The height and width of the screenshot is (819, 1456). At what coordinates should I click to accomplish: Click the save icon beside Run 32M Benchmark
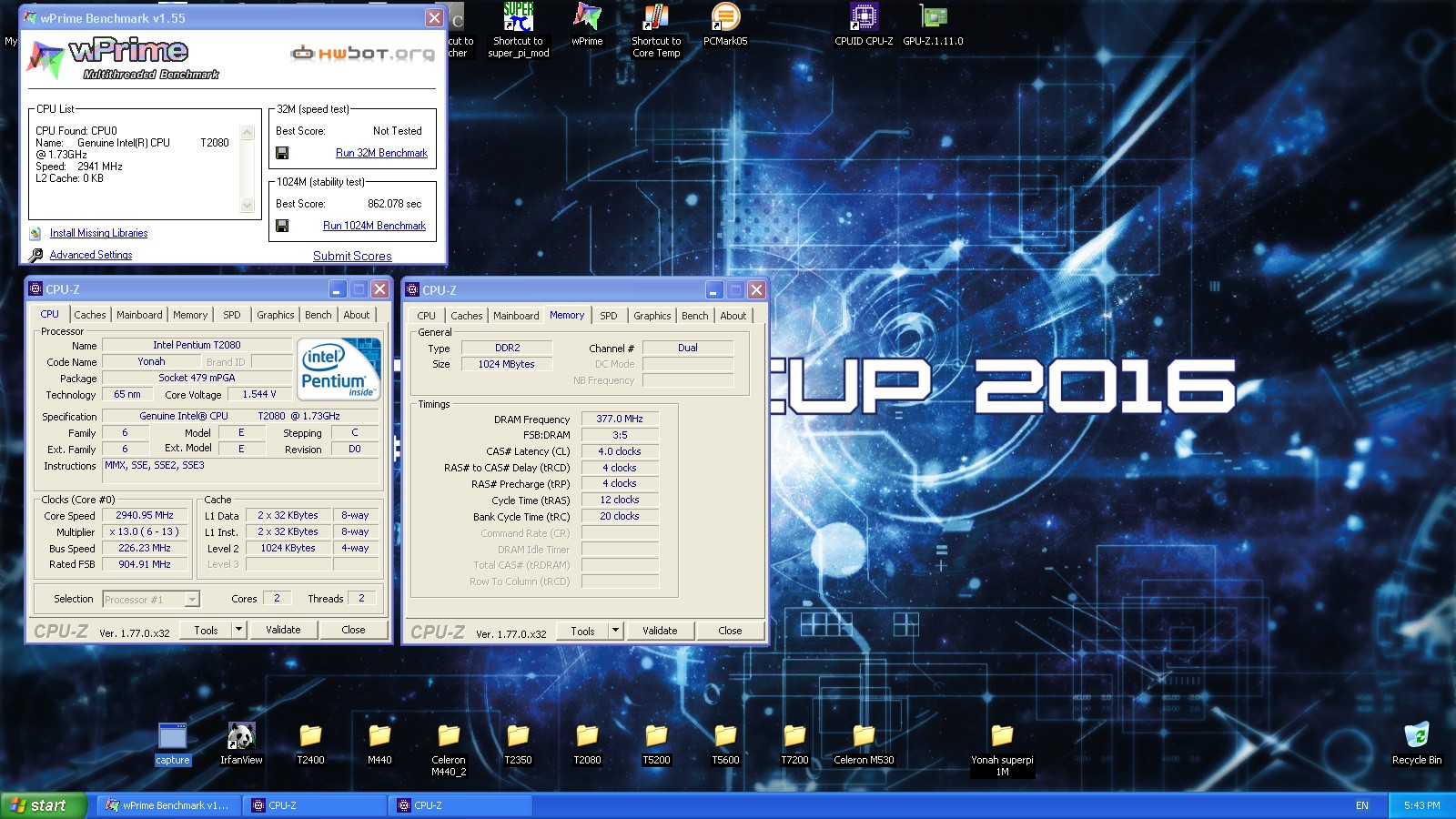pyautogui.click(x=282, y=153)
